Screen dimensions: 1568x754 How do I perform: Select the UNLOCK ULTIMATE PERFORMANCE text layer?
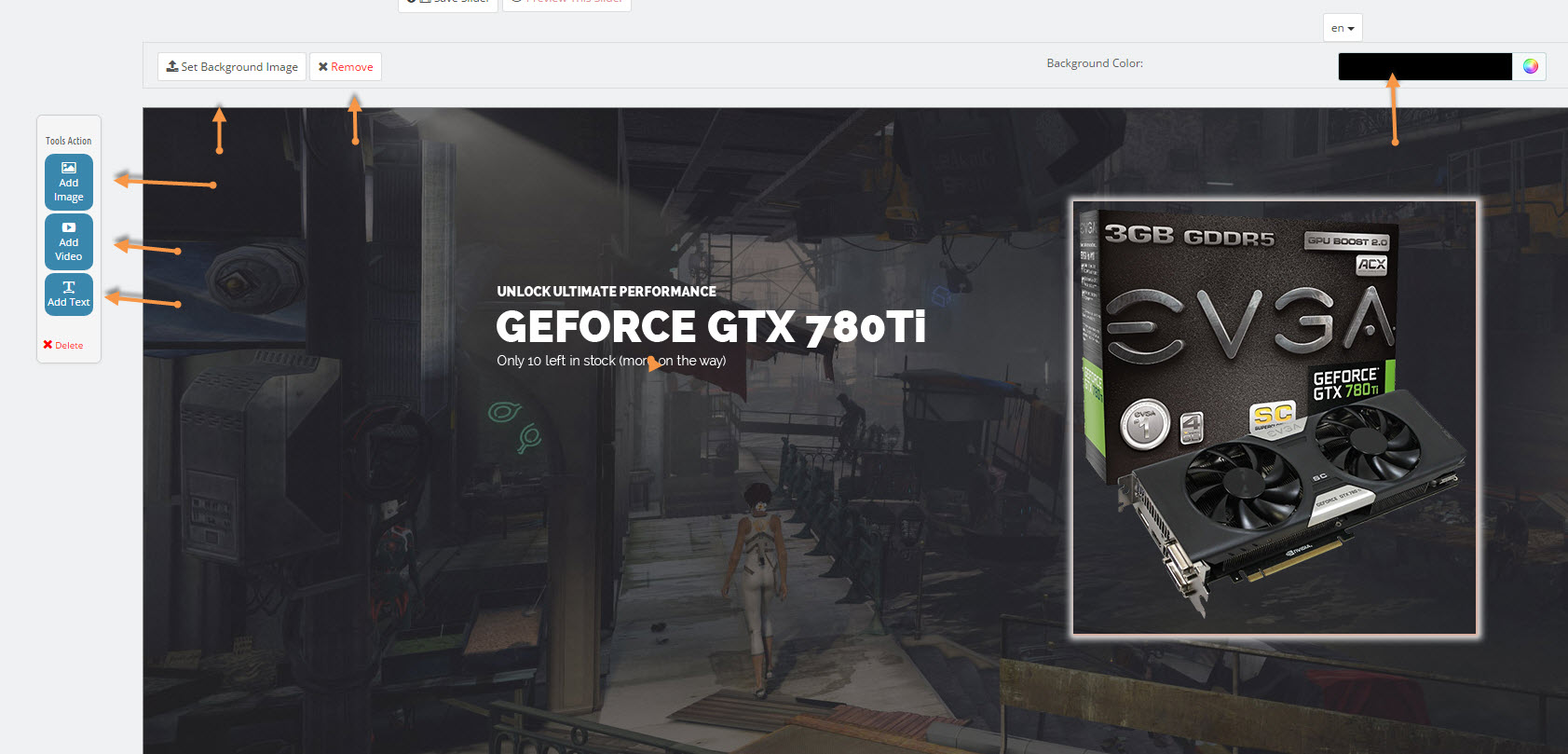(x=607, y=292)
